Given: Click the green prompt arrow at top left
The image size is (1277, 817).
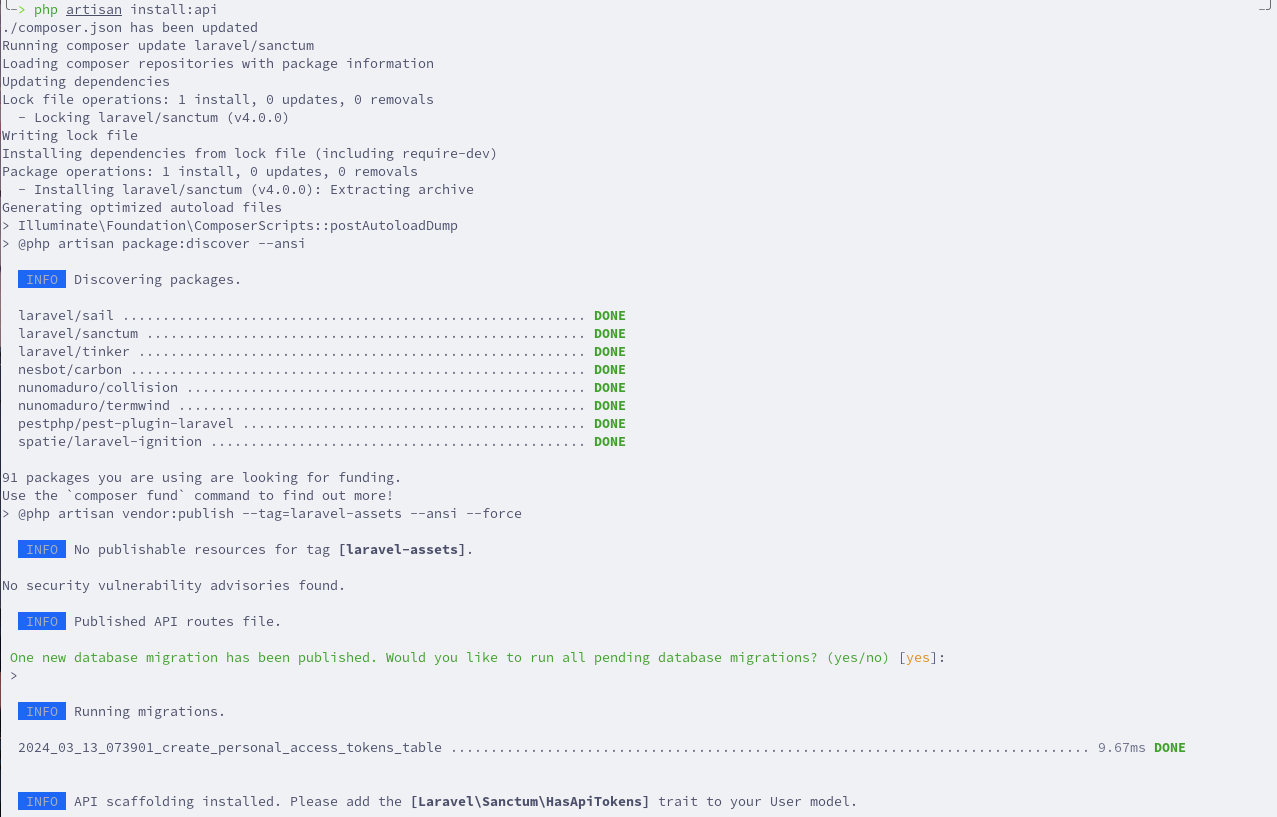Looking at the screenshot, I should (x=14, y=9).
